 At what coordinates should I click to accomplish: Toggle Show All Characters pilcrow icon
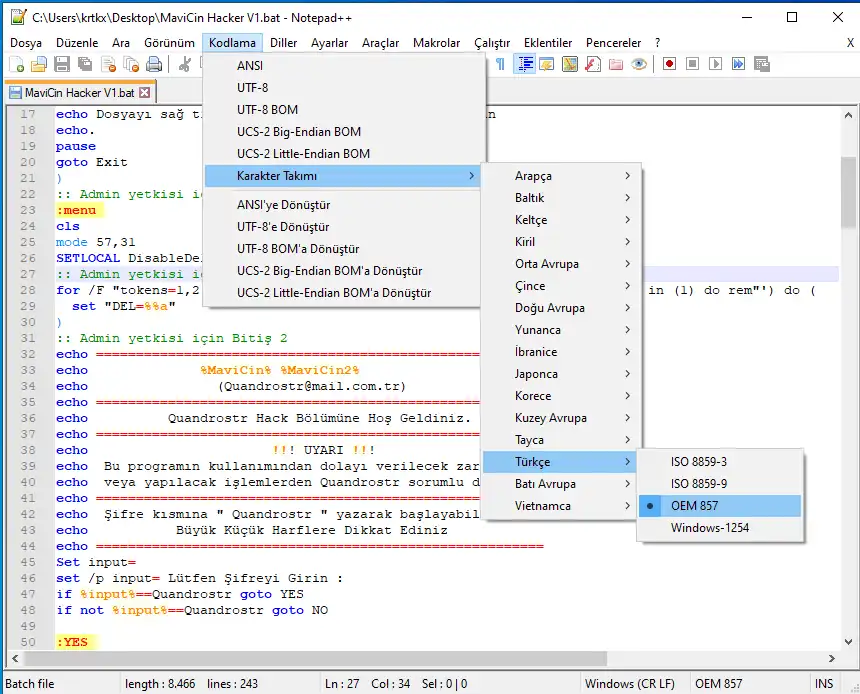coord(500,64)
